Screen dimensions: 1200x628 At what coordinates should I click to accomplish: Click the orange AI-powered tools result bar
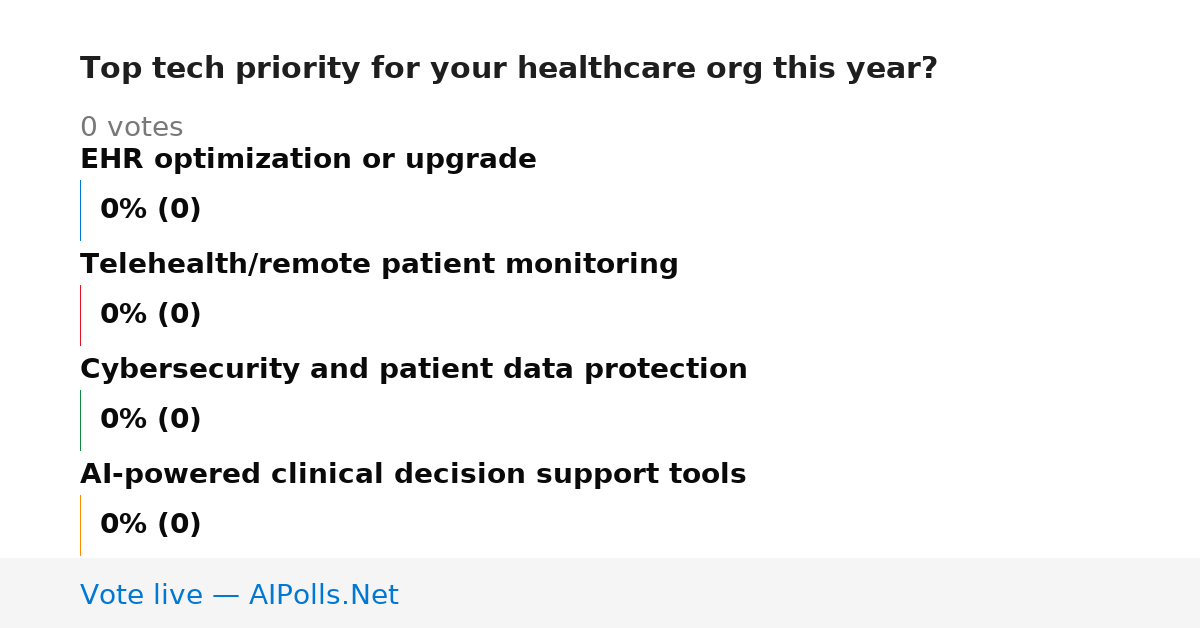coord(80,525)
